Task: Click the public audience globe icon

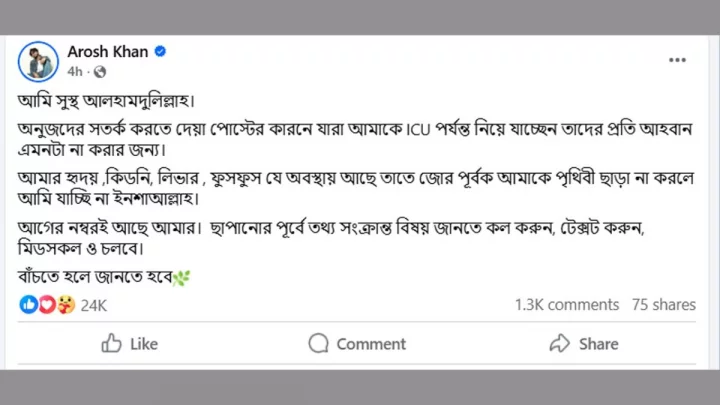Action: click(100, 72)
